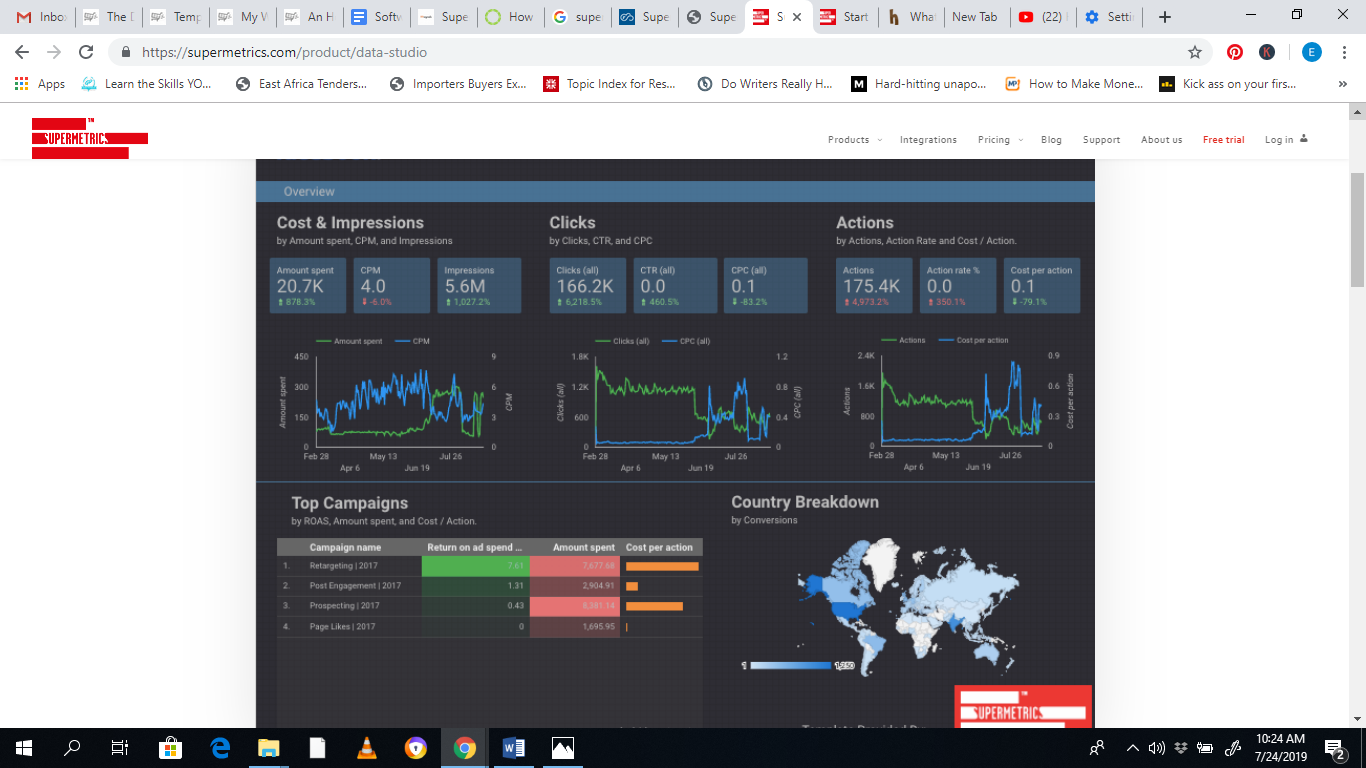This screenshot has height=768, width=1366.
Task: Click the Actions 175.4K scorecard
Action: click(874, 285)
